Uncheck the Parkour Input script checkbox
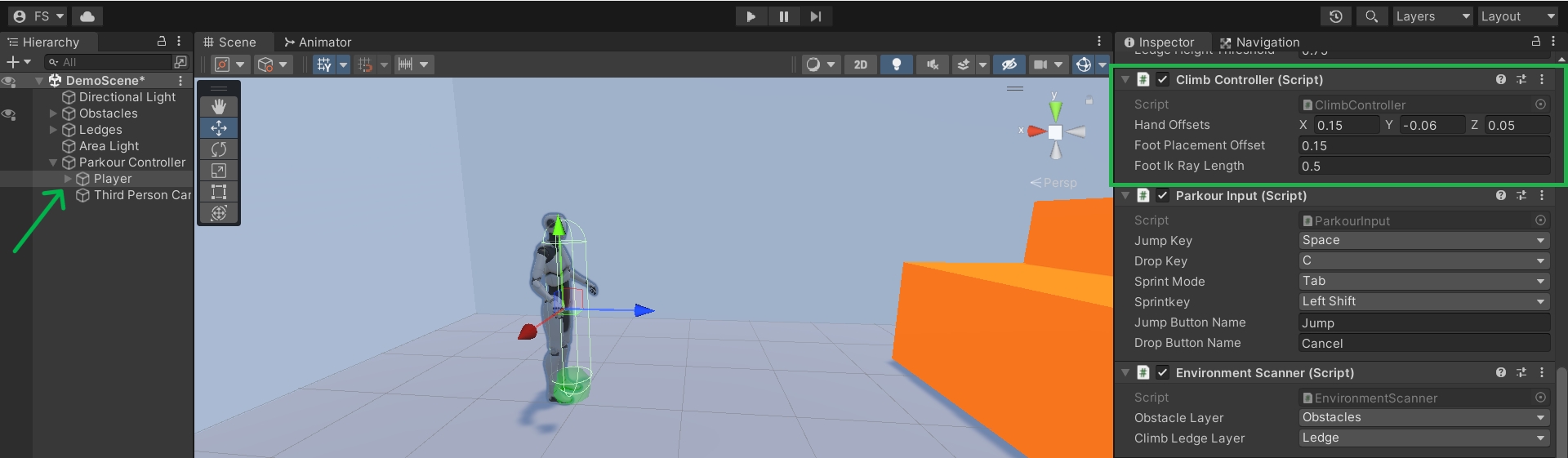Screen dimensions: 1568x458 (x=1162, y=196)
